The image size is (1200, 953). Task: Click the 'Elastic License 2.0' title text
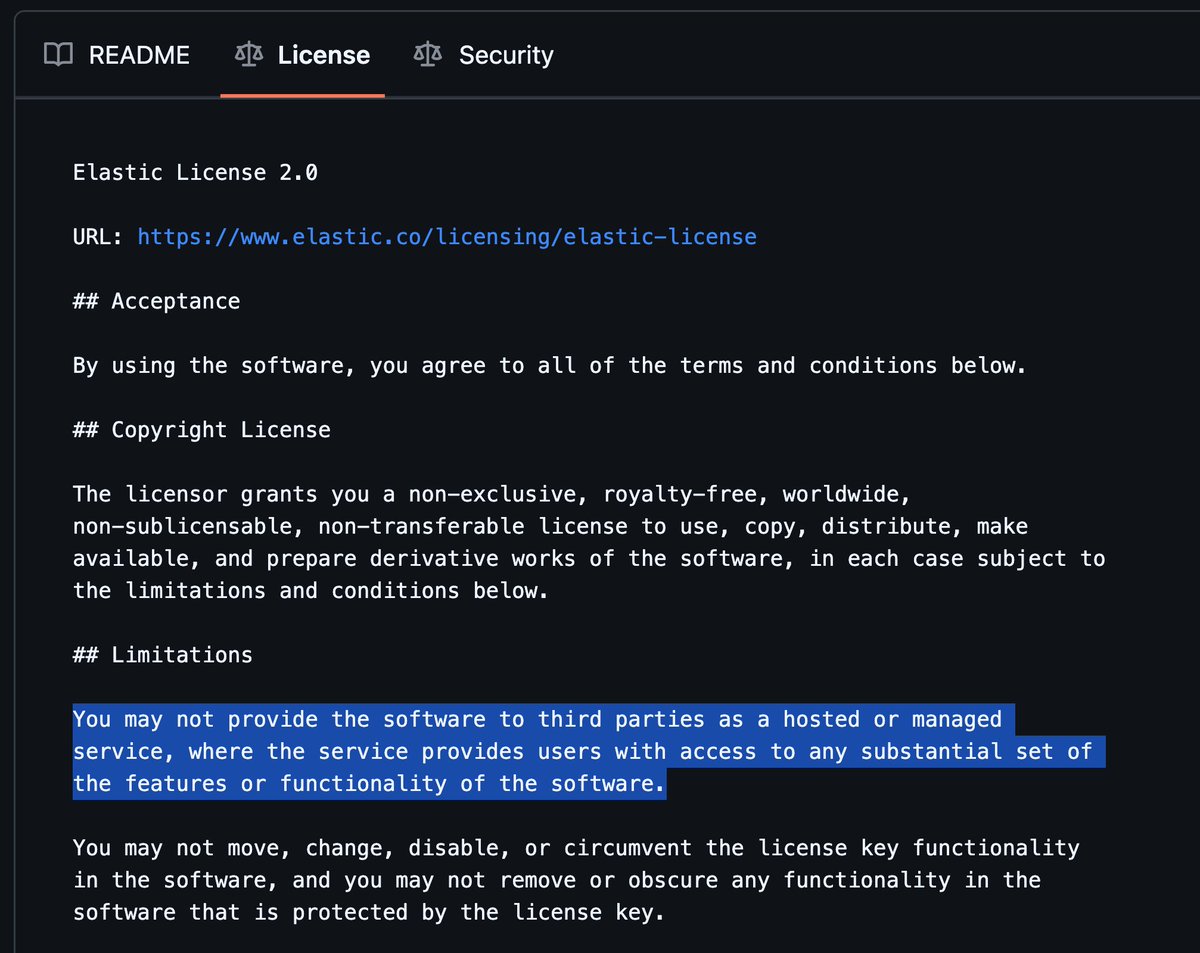coord(195,172)
